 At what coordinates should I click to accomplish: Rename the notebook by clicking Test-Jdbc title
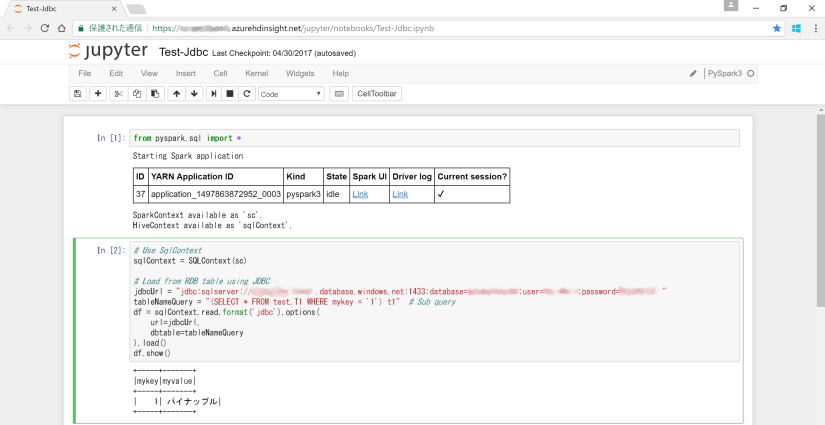coord(183,52)
